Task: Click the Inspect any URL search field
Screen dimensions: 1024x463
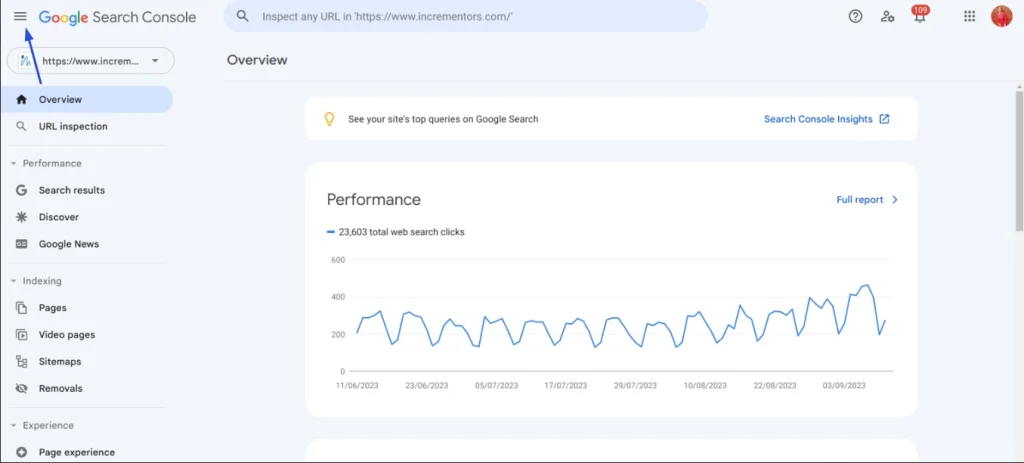Action: (x=466, y=16)
